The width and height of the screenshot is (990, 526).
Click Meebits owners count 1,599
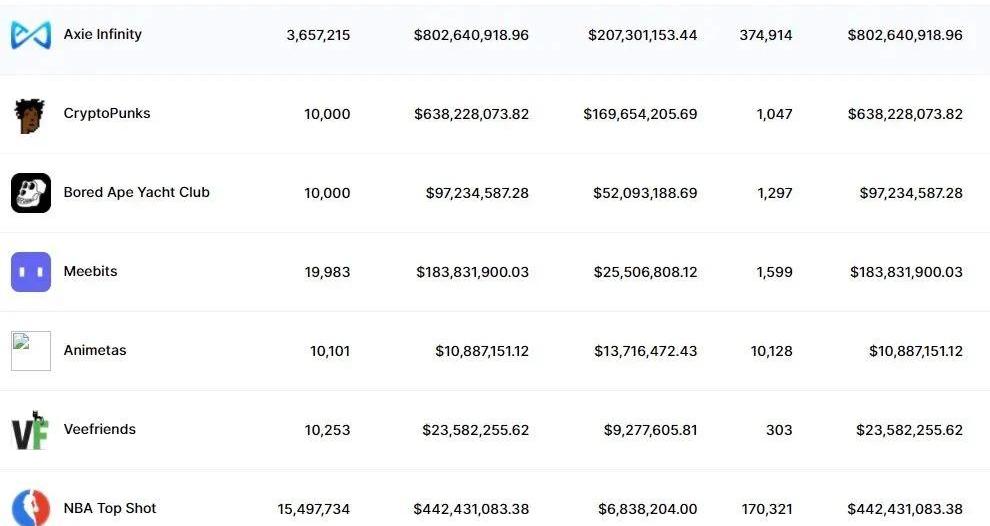coord(774,272)
